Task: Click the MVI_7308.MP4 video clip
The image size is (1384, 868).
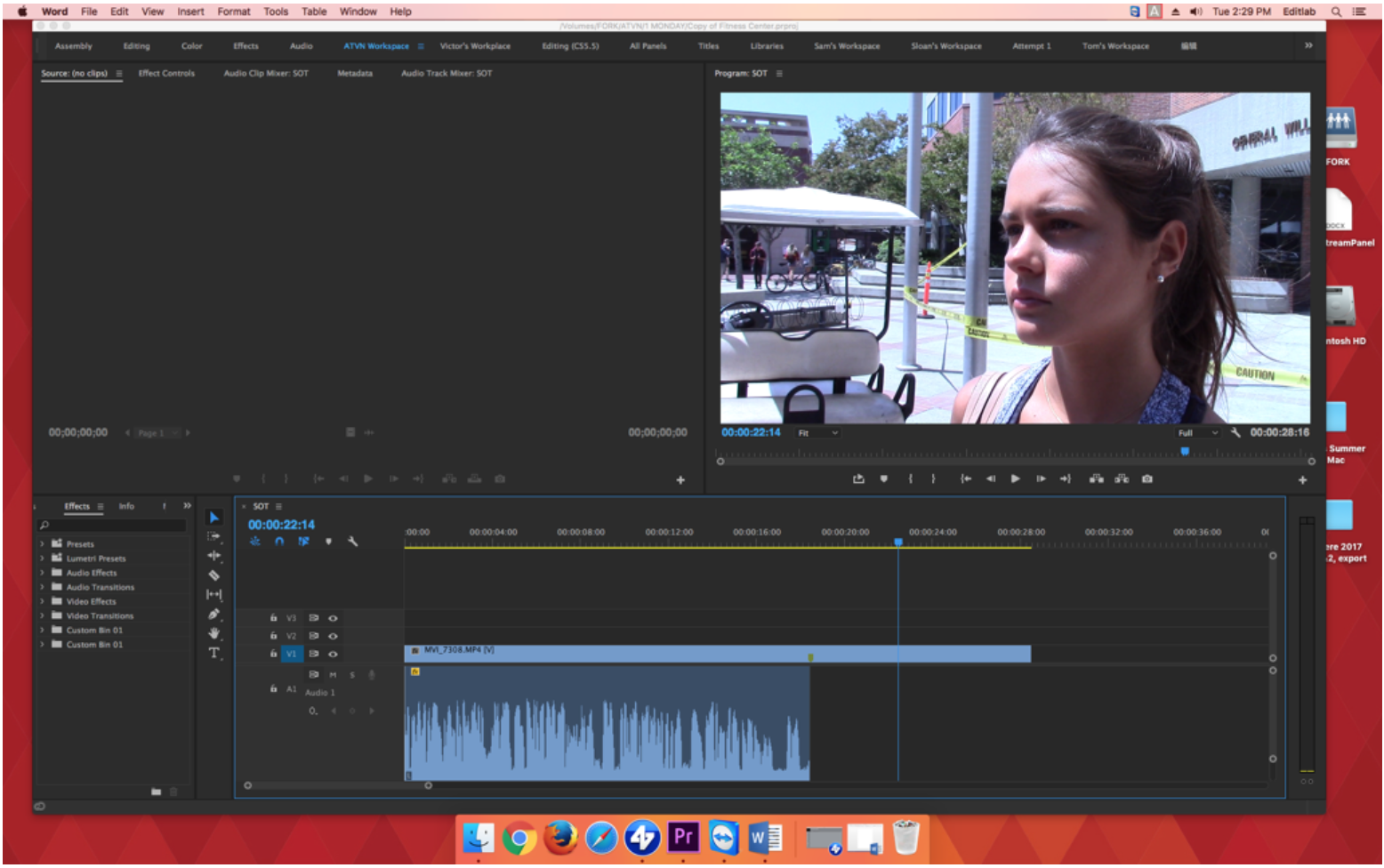Action: pyautogui.click(x=623, y=654)
